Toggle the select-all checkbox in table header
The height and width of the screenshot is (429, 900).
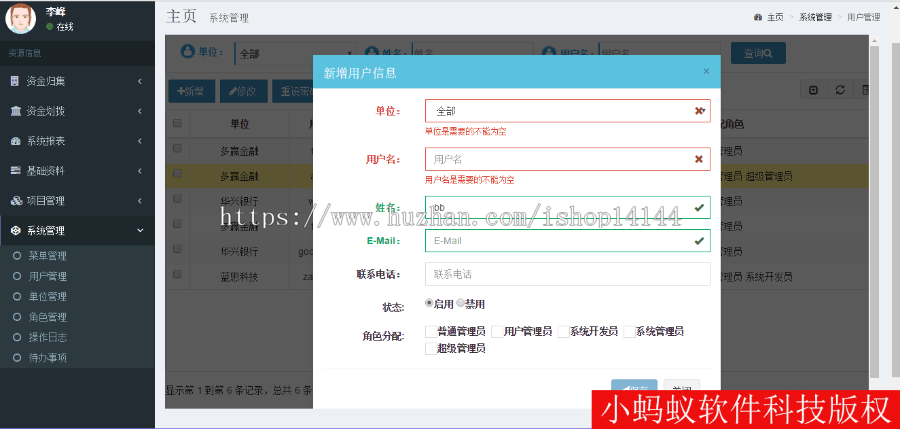[177, 123]
